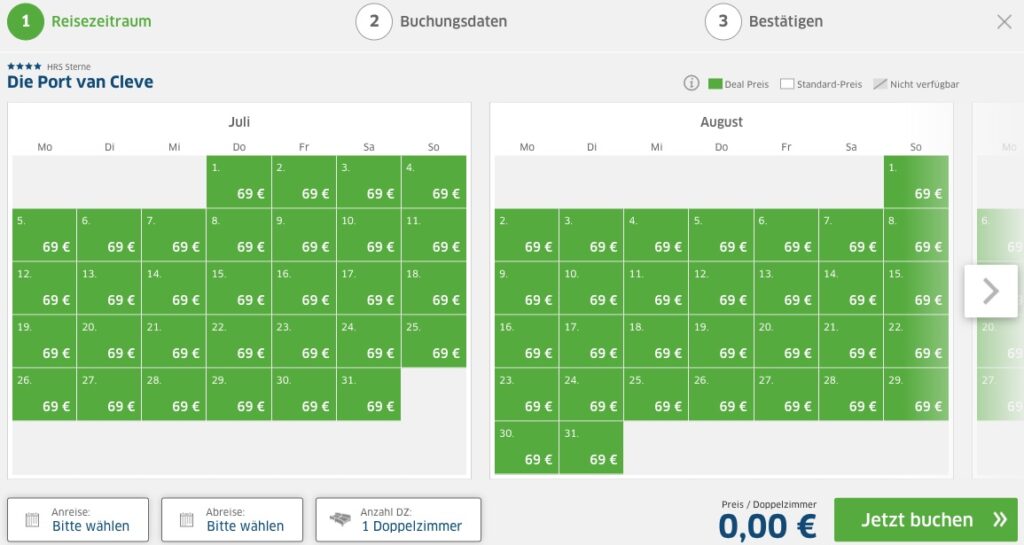Image resolution: width=1024 pixels, height=545 pixels.
Task: Switch to the Buchungsdaten step
Action: (x=453, y=22)
